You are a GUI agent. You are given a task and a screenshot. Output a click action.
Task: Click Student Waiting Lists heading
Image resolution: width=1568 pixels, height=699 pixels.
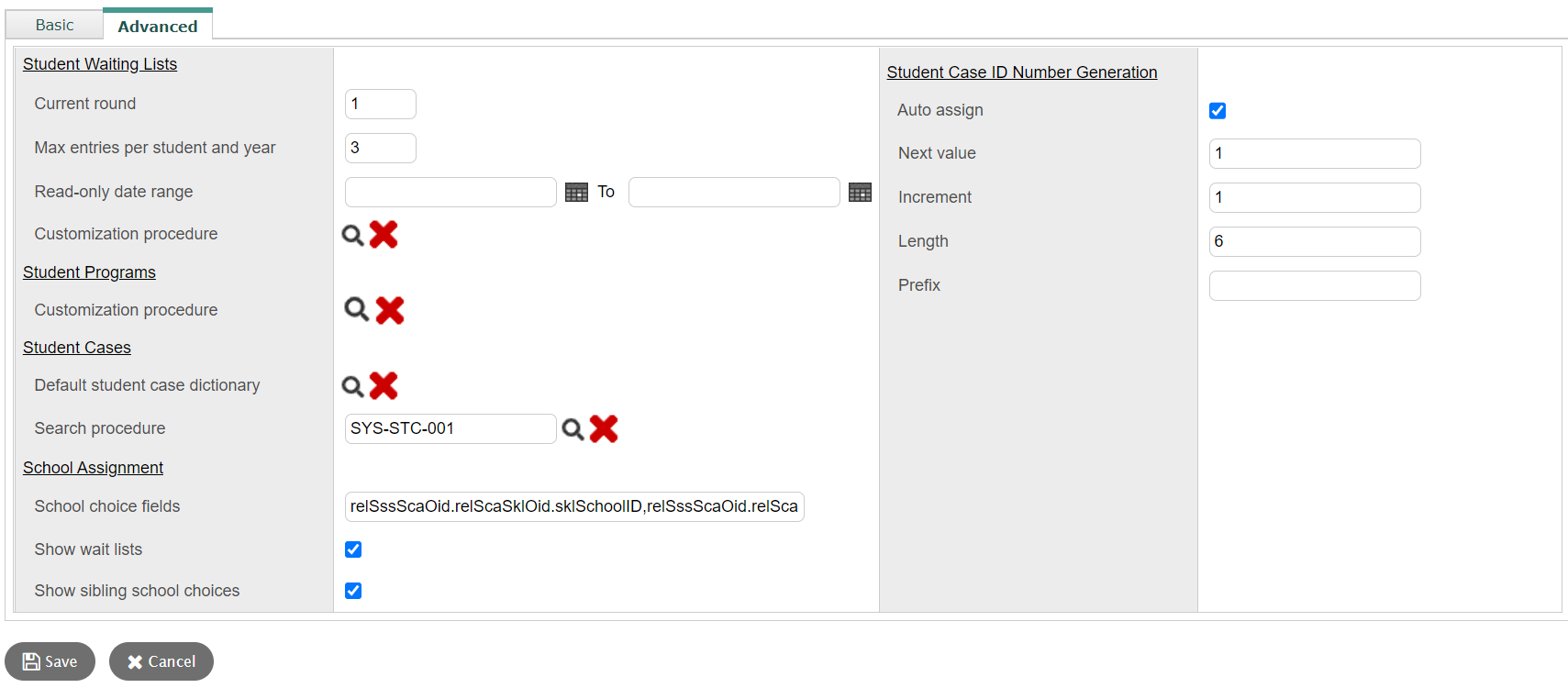[x=100, y=64]
